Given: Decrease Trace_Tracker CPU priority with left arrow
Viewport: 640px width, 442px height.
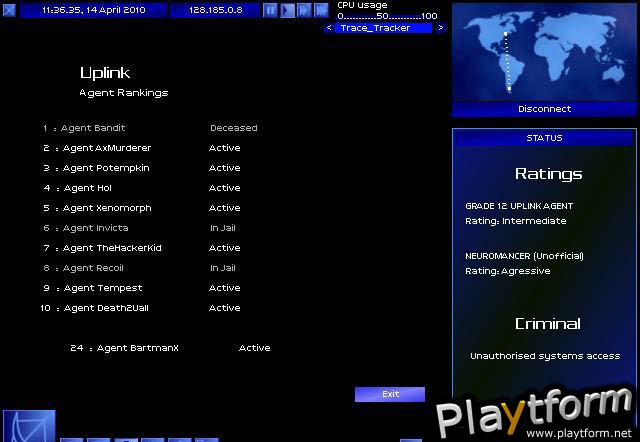Looking at the screenshot, I should tap(329, 28).
